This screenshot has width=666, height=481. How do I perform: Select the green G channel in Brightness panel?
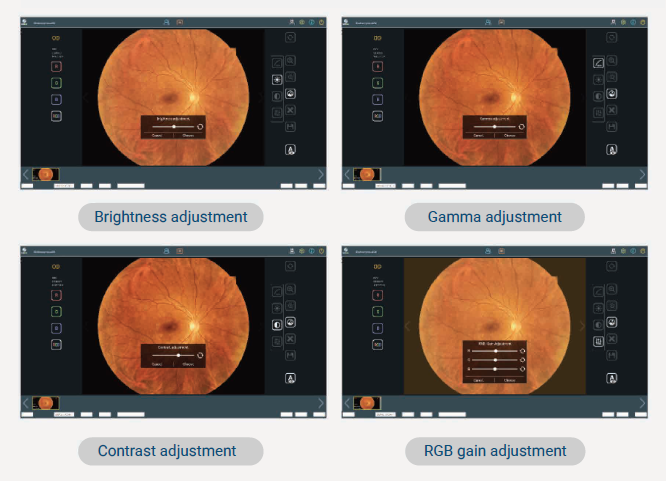(56, 83)
